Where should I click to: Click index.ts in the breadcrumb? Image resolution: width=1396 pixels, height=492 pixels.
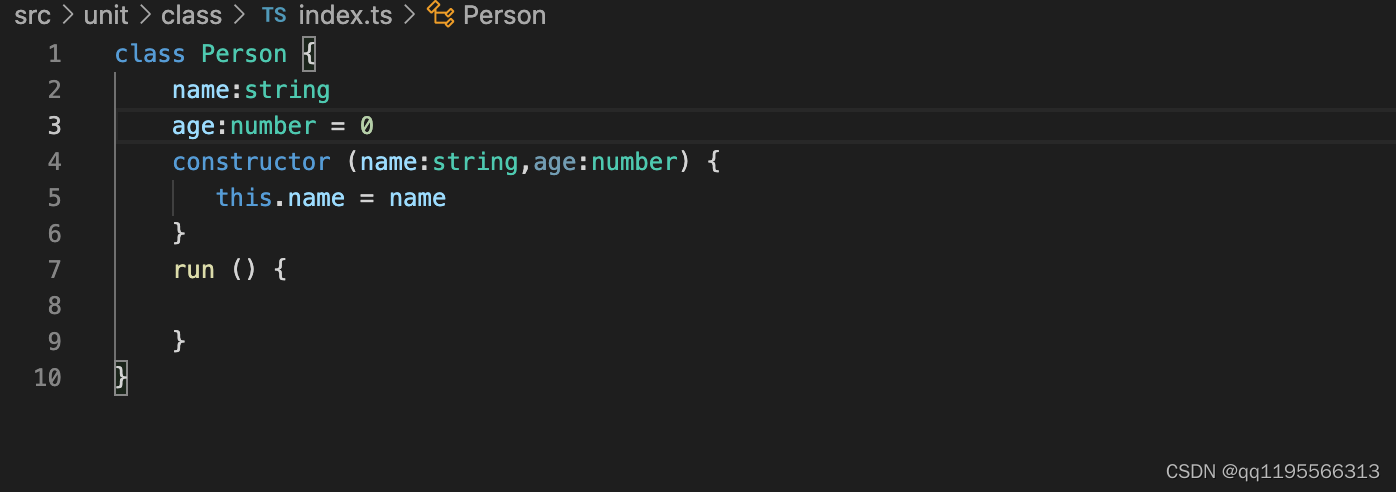coord(345,16)
